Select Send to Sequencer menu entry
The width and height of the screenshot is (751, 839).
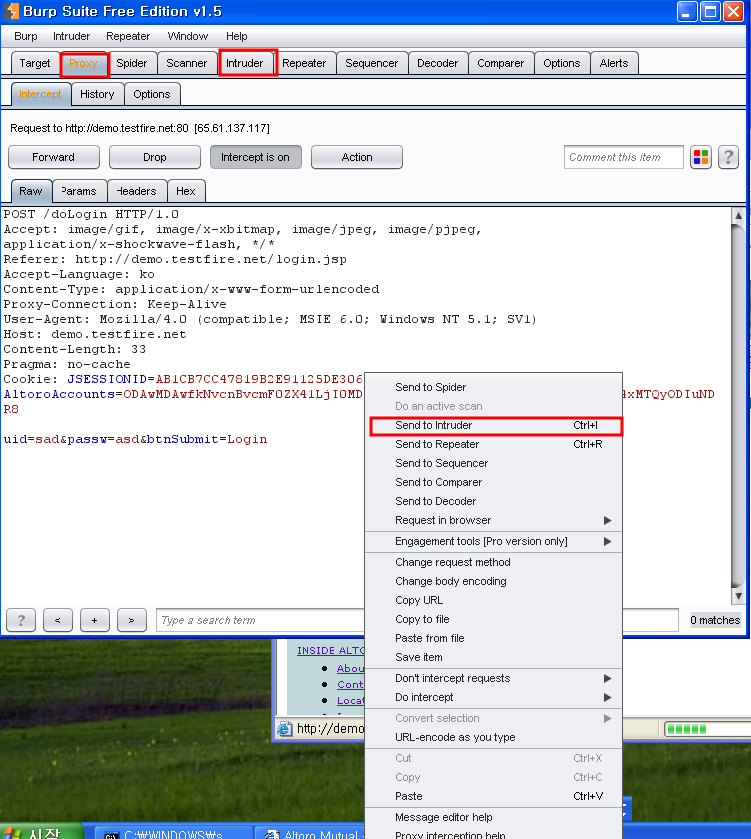click(493, 463)
